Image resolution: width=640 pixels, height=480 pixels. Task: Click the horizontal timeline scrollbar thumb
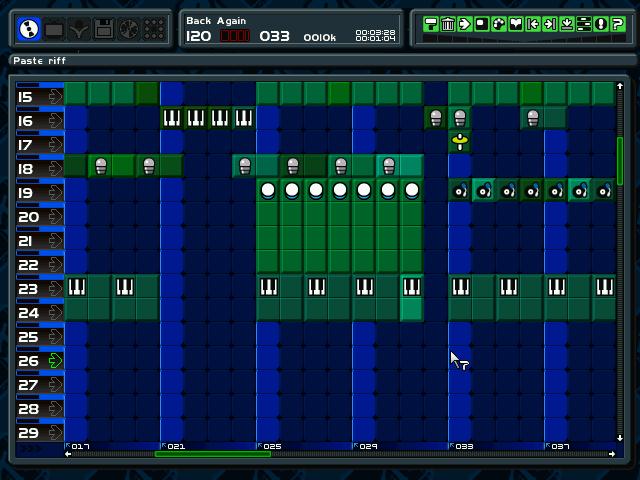point(212,454)
